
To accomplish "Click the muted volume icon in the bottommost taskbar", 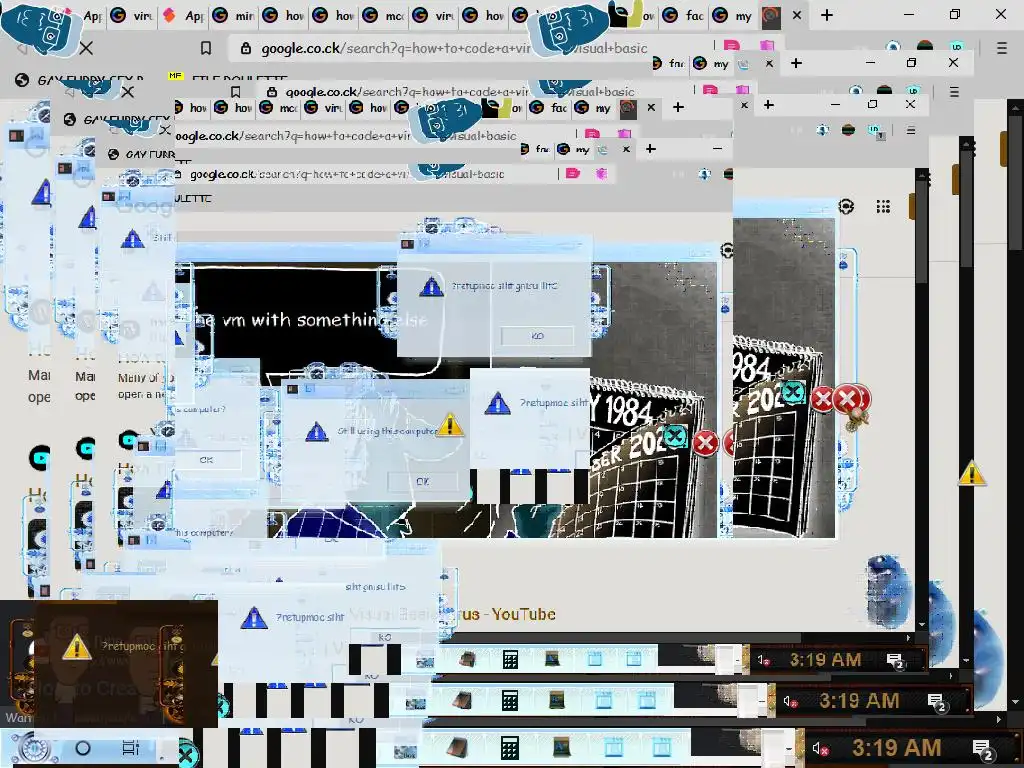I will tap(820, 748).
